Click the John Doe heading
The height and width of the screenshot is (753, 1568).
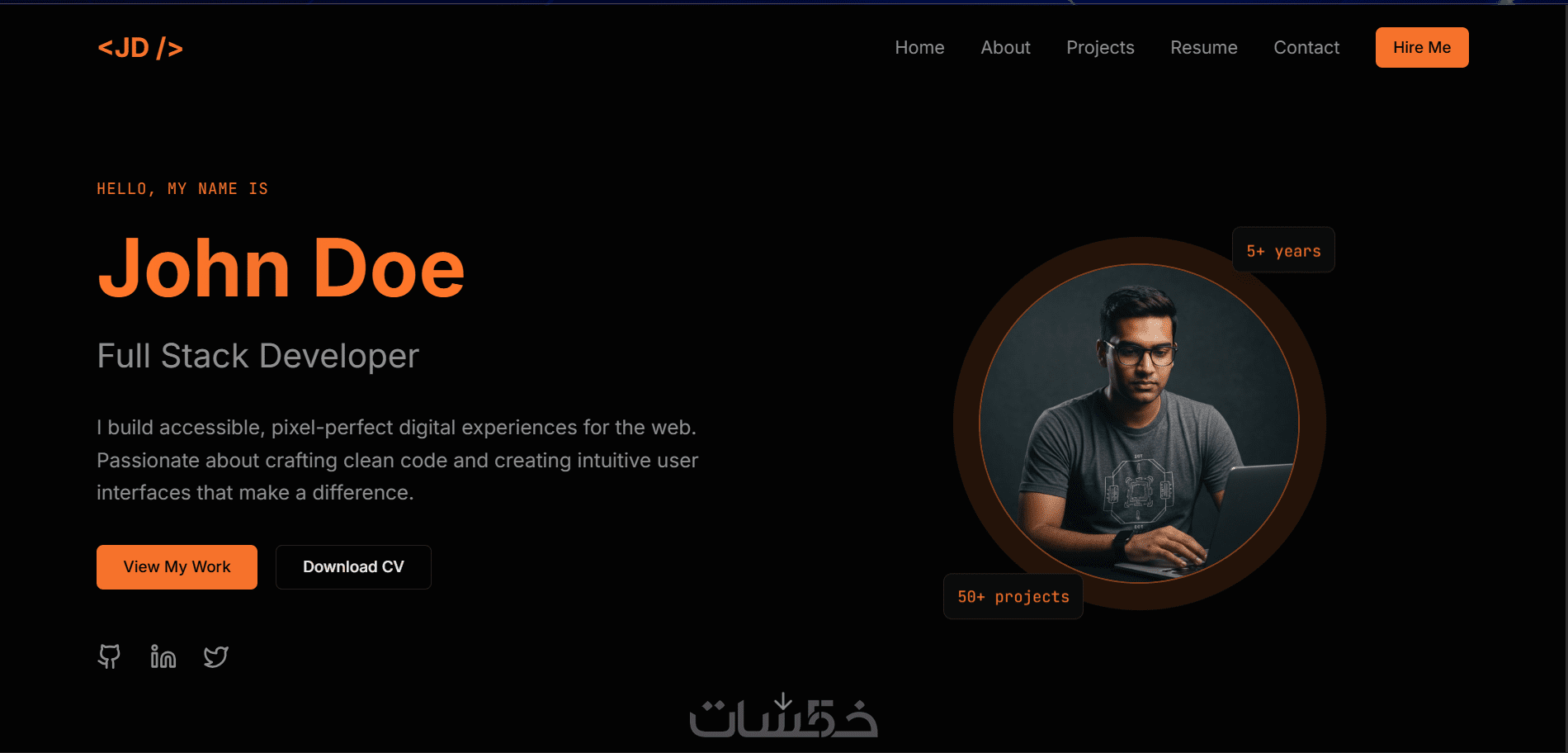(x=281, y=268)
